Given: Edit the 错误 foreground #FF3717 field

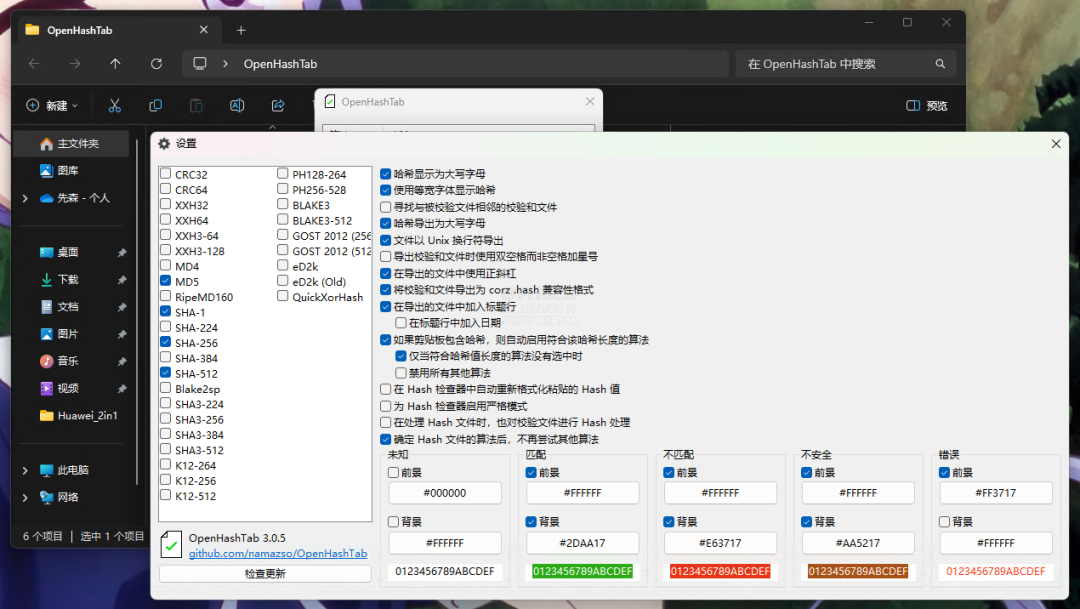Looking at the screenshot, I should [x=996, y=493].
